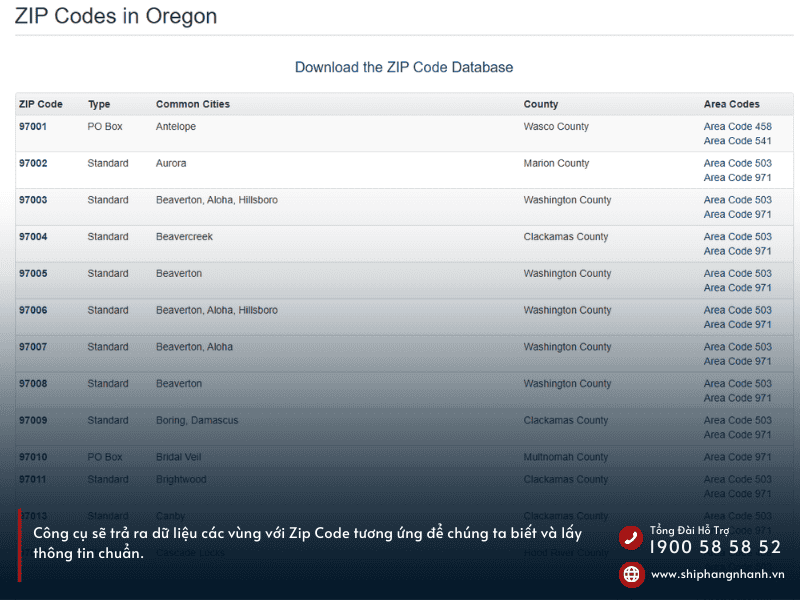
Task: Click the Area Codes column header
Action: click(x=732, y=104)
